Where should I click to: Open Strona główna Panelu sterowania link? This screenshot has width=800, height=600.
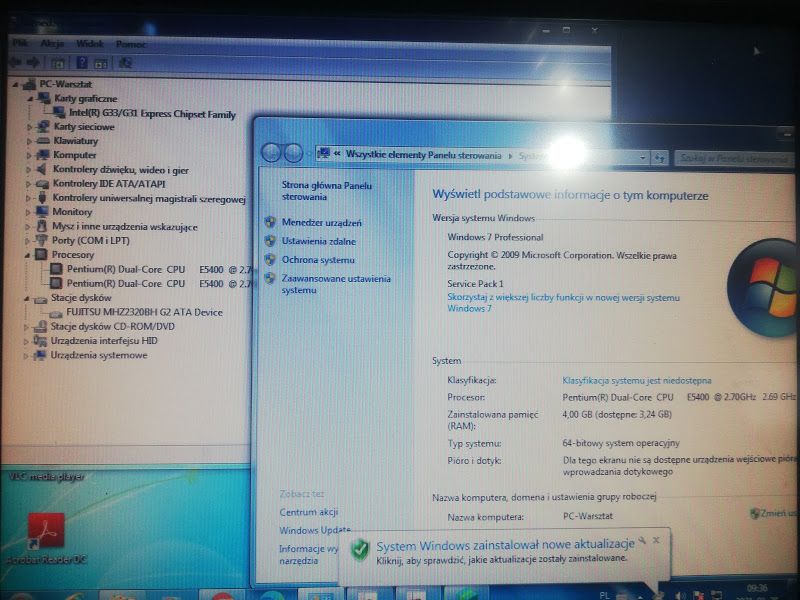click(x=327, y=191)
